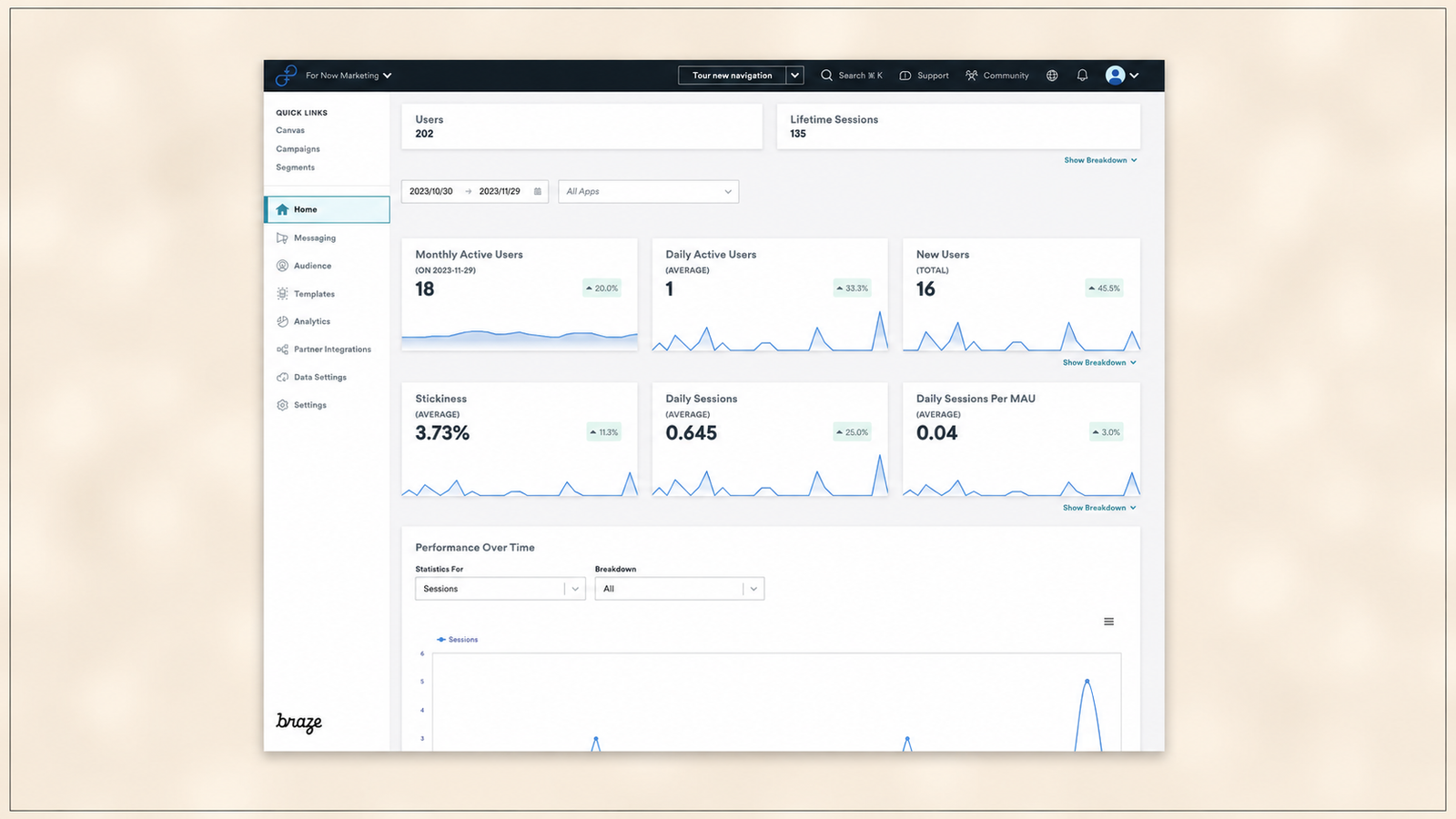Open the chart hamburger menu icon

point(1108,622)
